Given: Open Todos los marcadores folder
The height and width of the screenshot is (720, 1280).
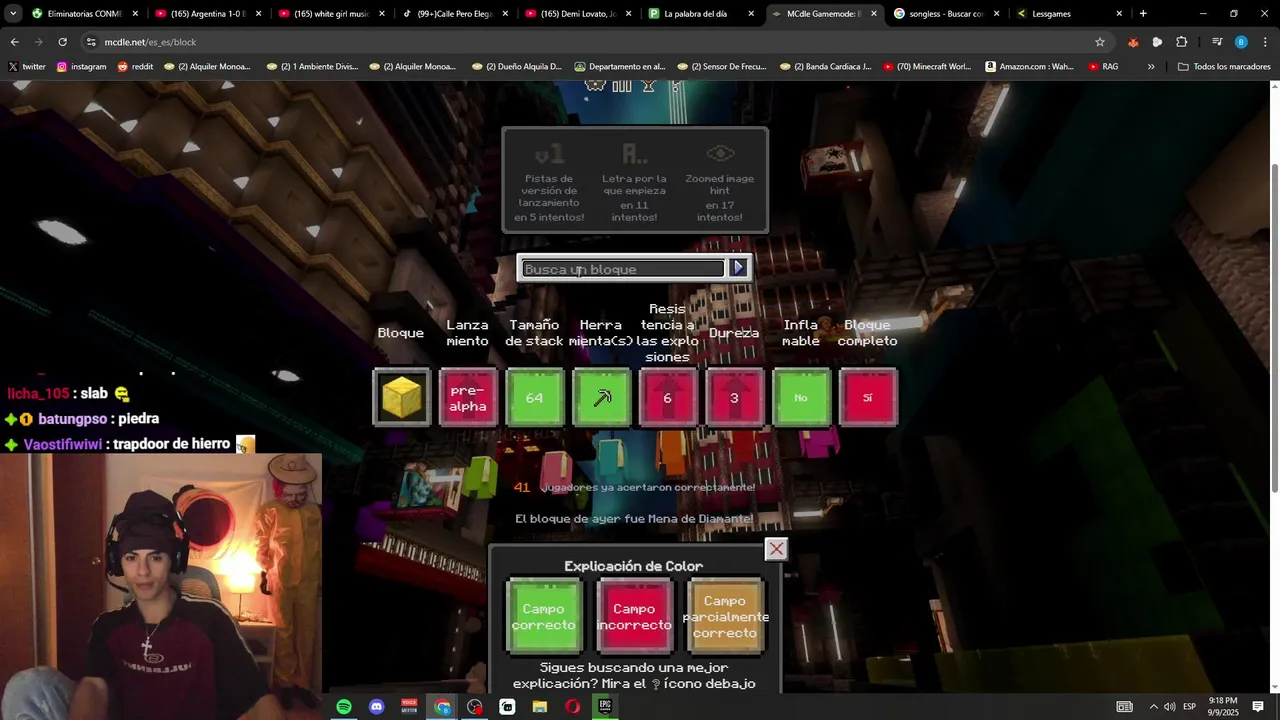Looking at the screenshot, I should 1224,66.
